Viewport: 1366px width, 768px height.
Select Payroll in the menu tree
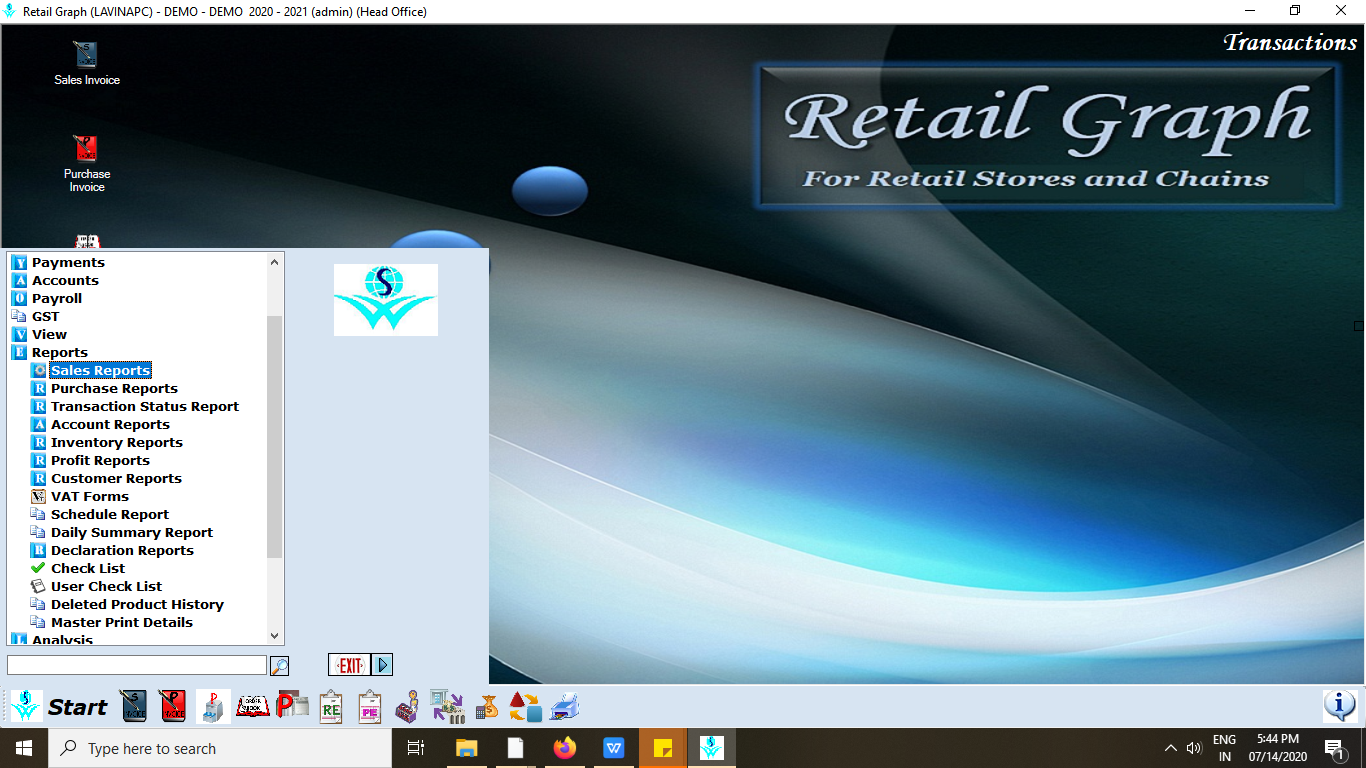(57, 298)
